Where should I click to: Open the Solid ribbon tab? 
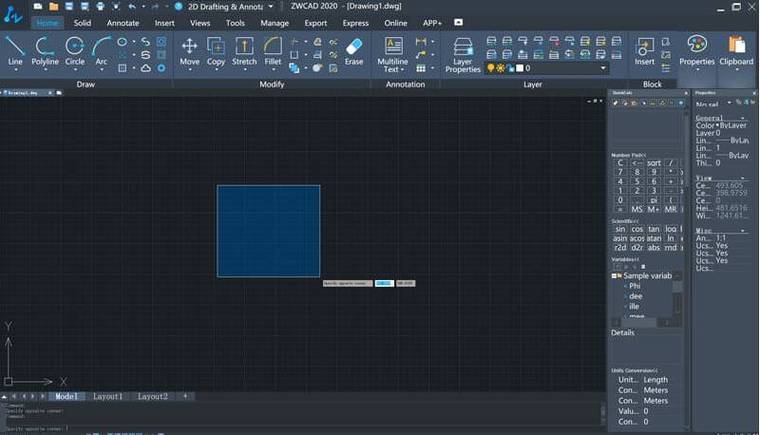click(x=82, y=23)
